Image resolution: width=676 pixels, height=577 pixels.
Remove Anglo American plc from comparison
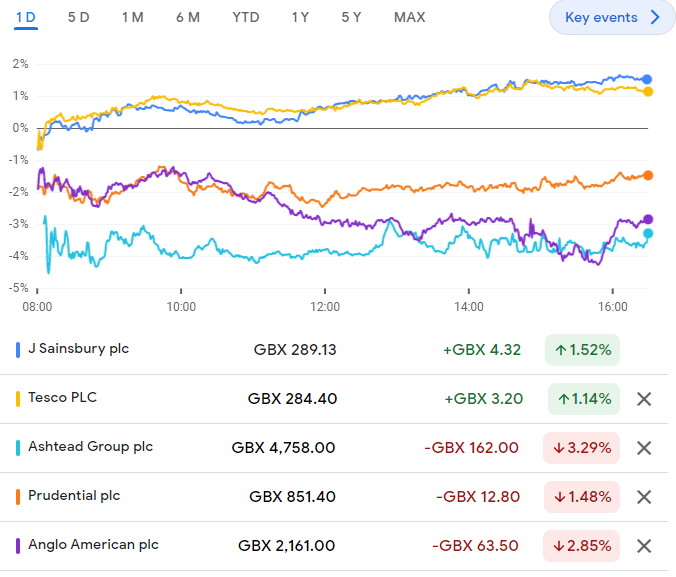coord(644,546)
